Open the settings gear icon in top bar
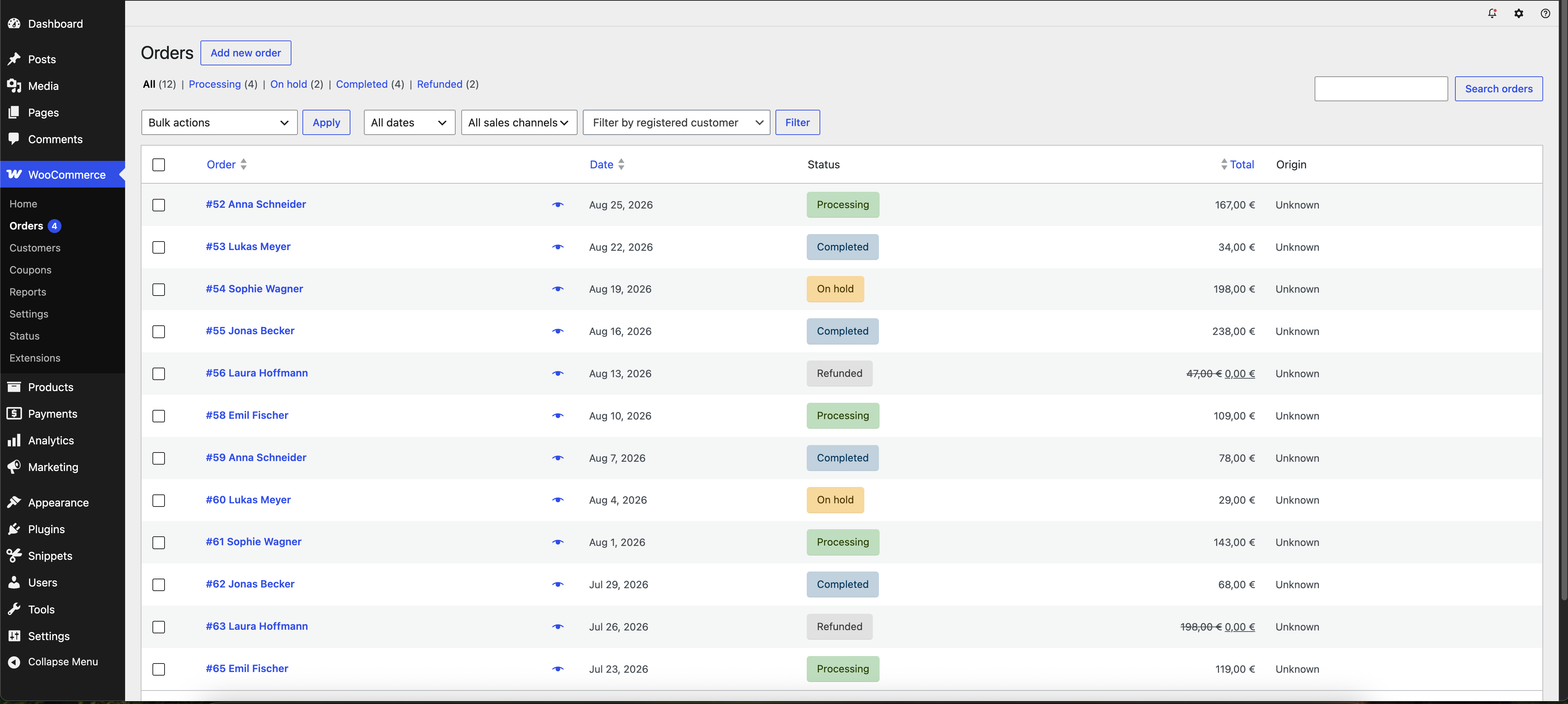Image resolution: width=1568 pixels, height=704 pixels. point(1519,13)
